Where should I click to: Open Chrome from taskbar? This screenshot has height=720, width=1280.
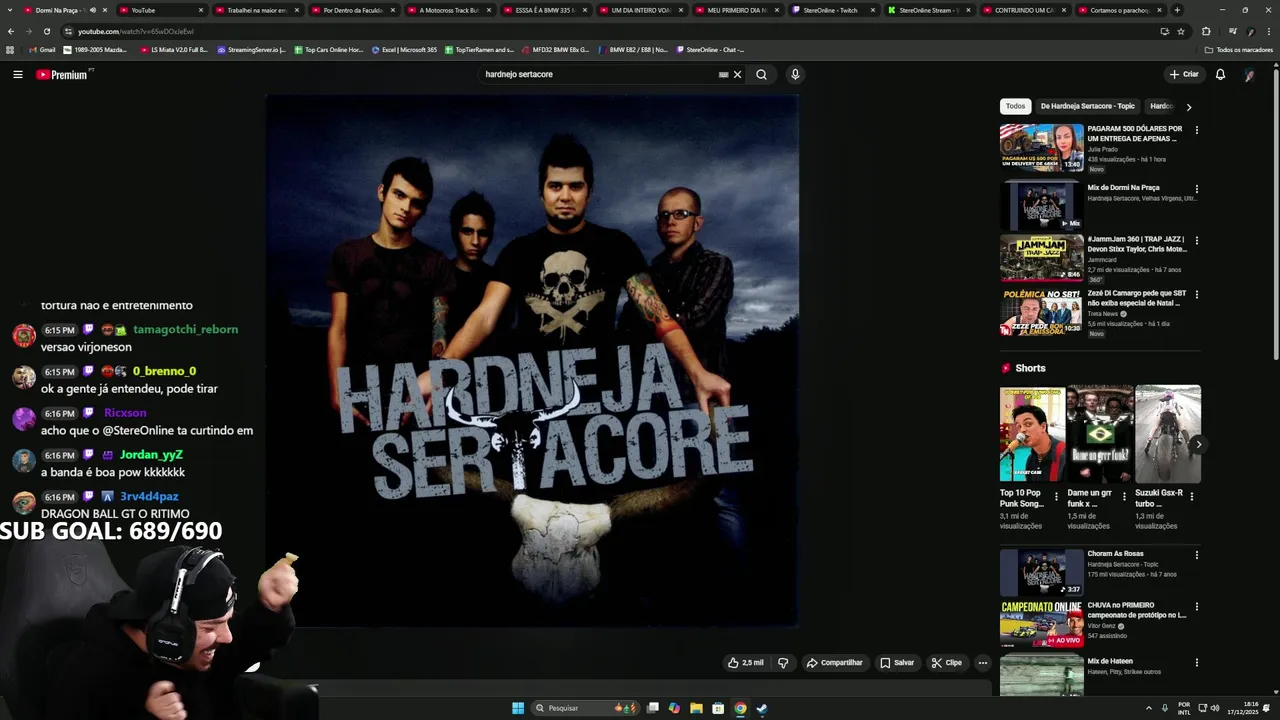click(x=740, y=708)
